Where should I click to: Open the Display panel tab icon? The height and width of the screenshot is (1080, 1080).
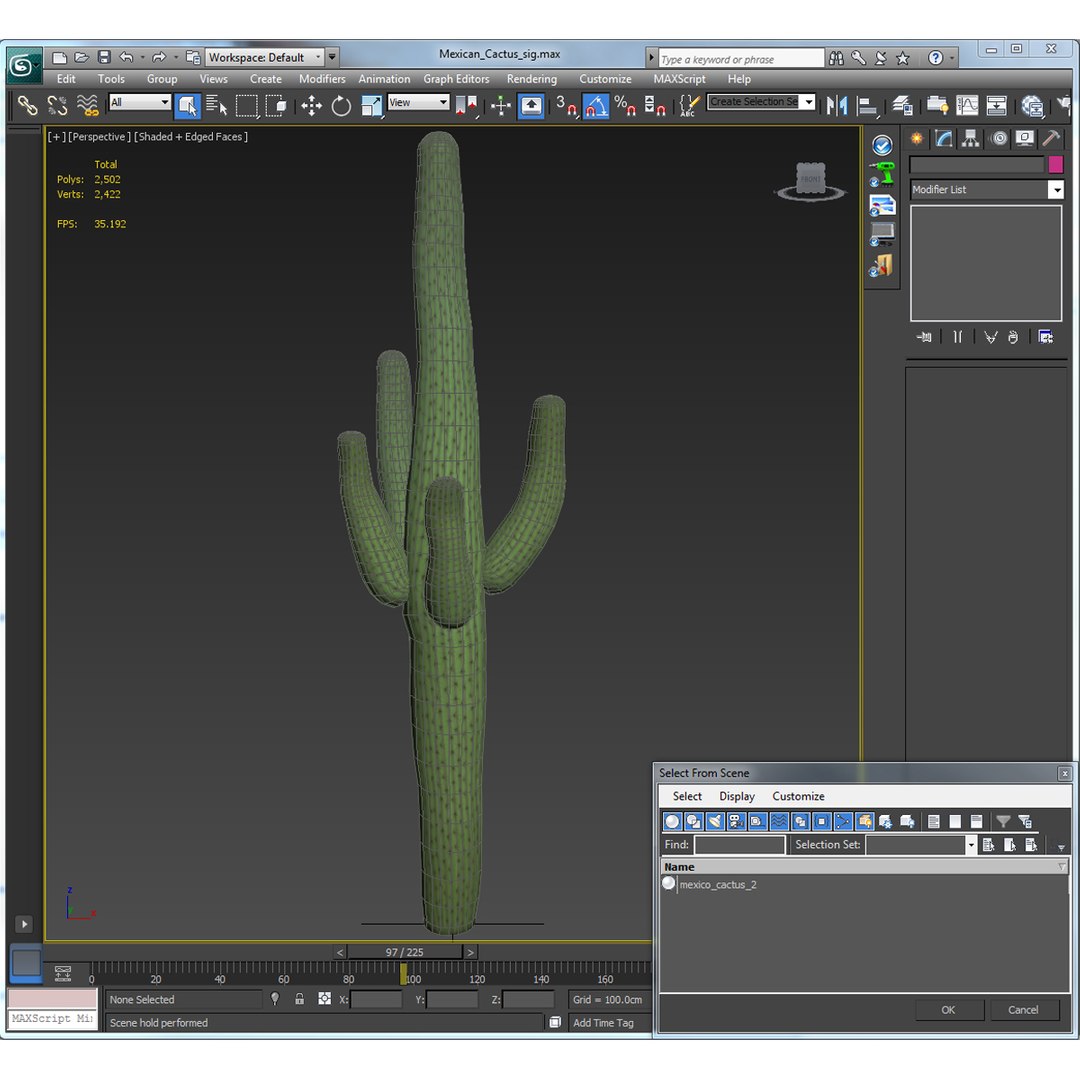tap(1025, 138)
